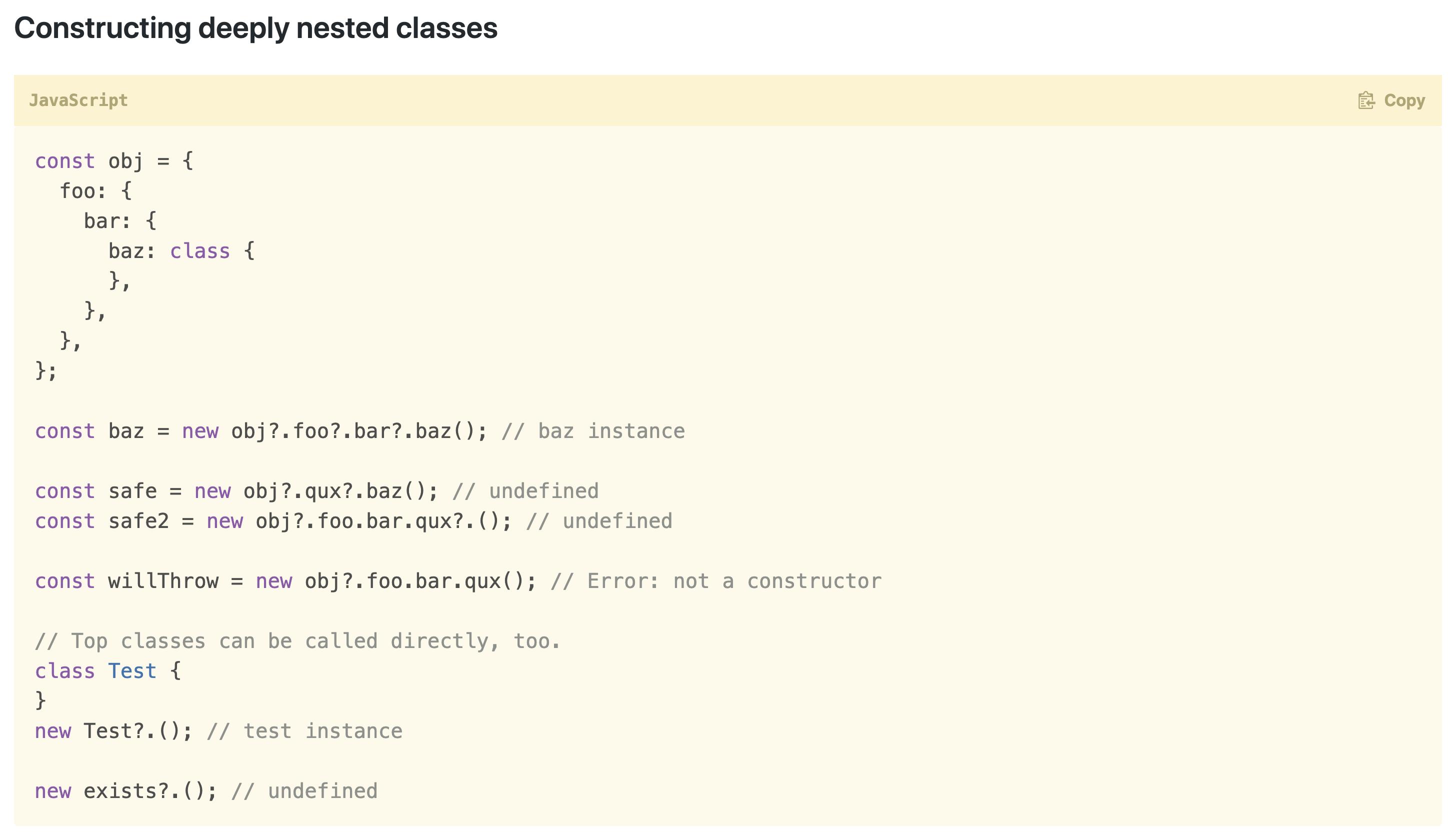Click the bar: property line
The width and height of the screenshot is (1455, 840).
pos(120,221)
